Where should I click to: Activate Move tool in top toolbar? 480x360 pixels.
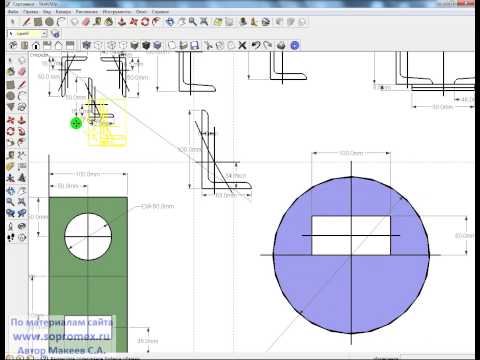[x=133, y=22]
